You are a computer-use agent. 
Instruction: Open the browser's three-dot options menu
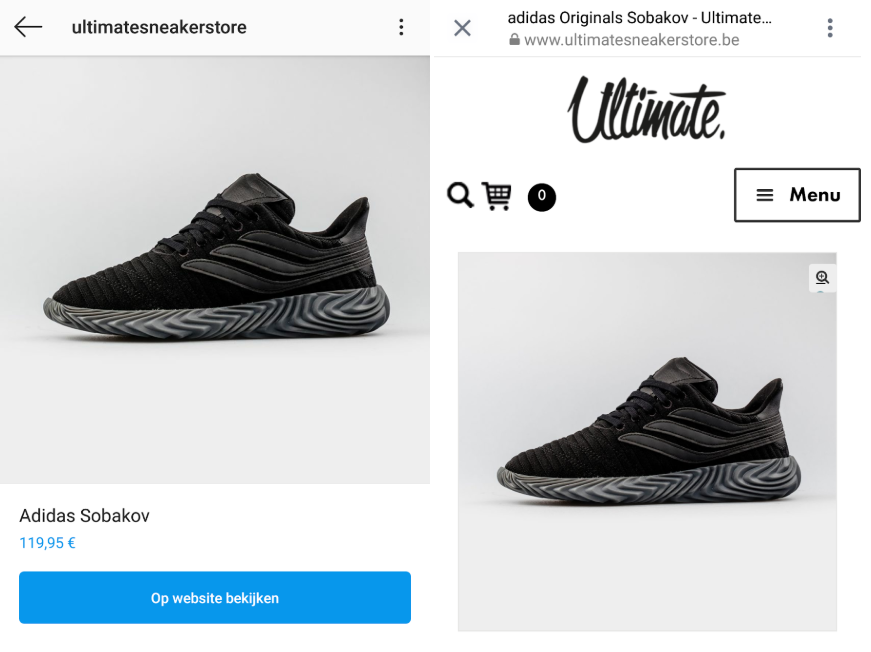pyautogui.click(x=830, y=27)
